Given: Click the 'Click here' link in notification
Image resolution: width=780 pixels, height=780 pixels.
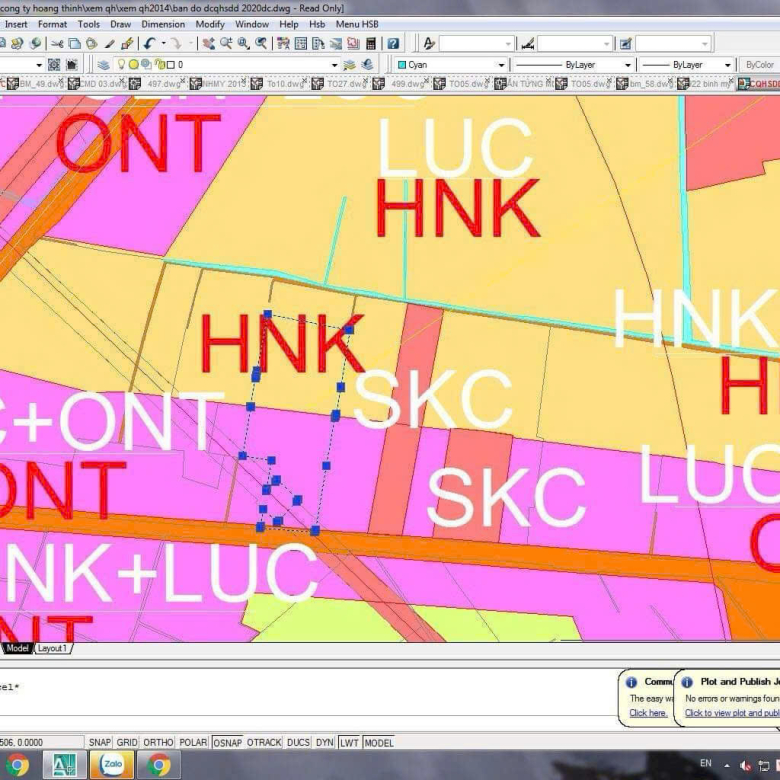Looking at the screenshot, I should pos(648,713).
